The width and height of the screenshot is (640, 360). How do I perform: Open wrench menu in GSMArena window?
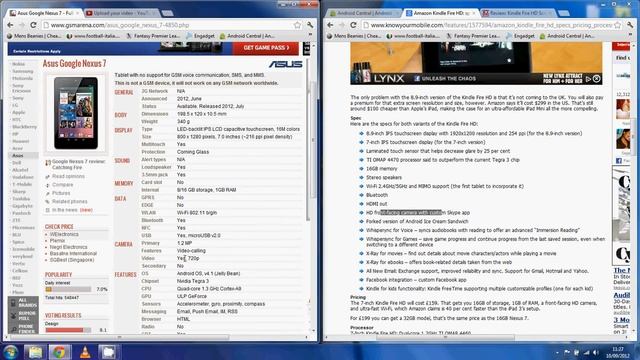coord(310,25)
